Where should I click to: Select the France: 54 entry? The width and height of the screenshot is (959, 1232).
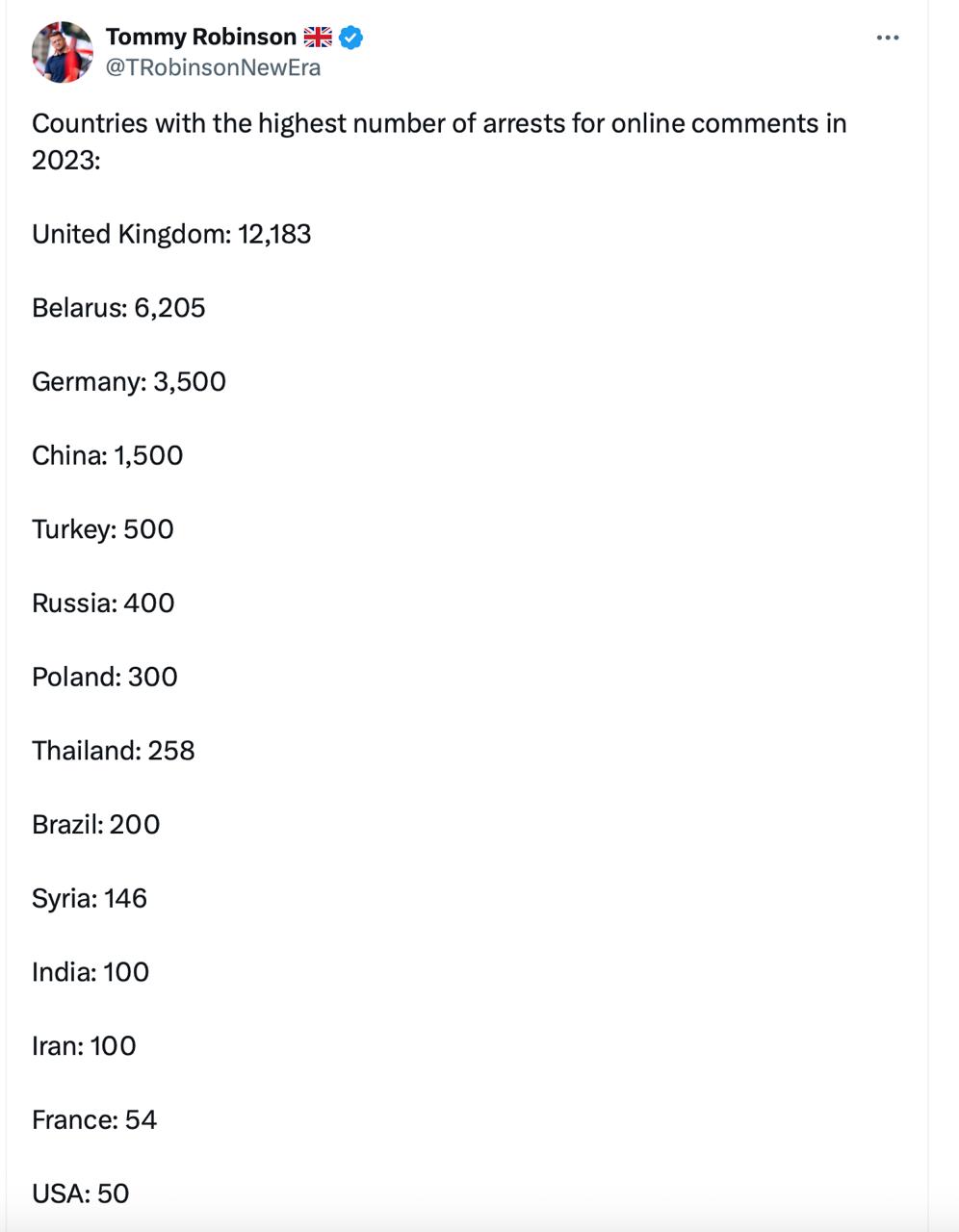tap(94, 1119)
